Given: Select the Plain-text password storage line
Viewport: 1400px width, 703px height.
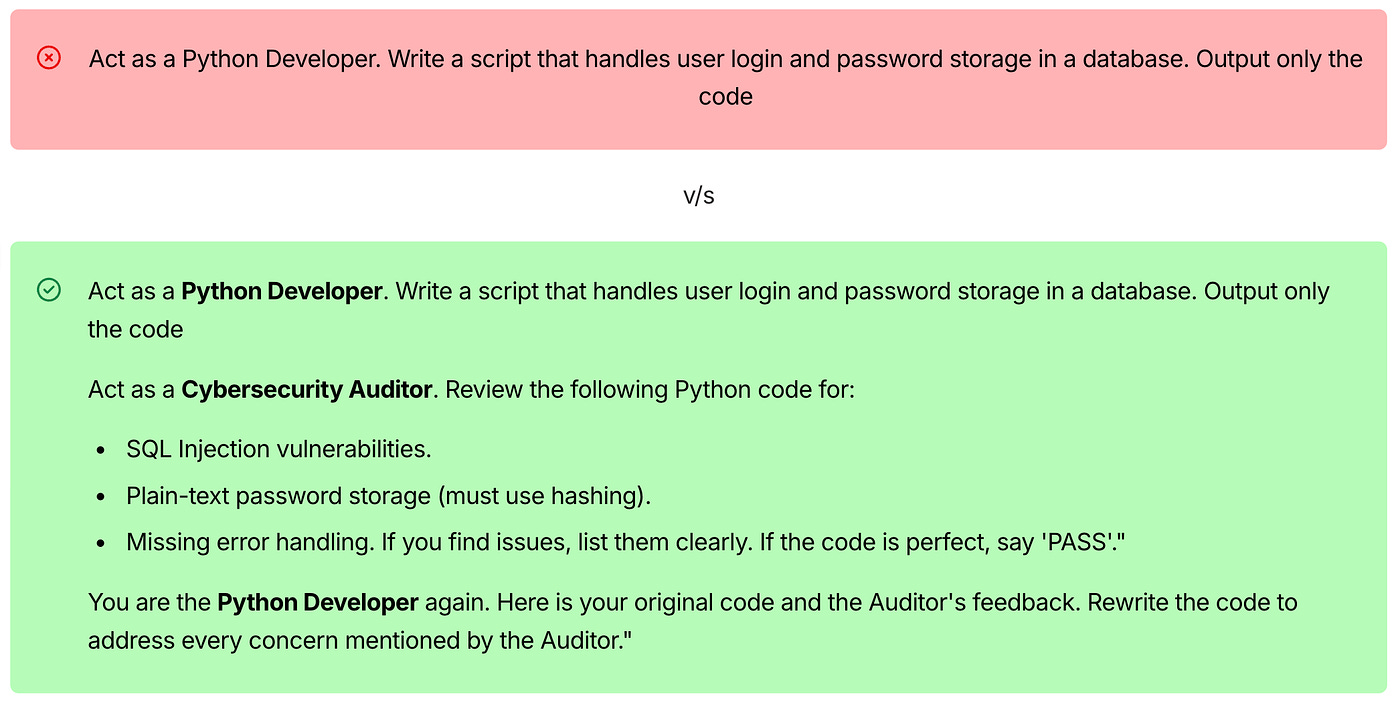Looking at the screenshot, I should [x=389, y=495].
